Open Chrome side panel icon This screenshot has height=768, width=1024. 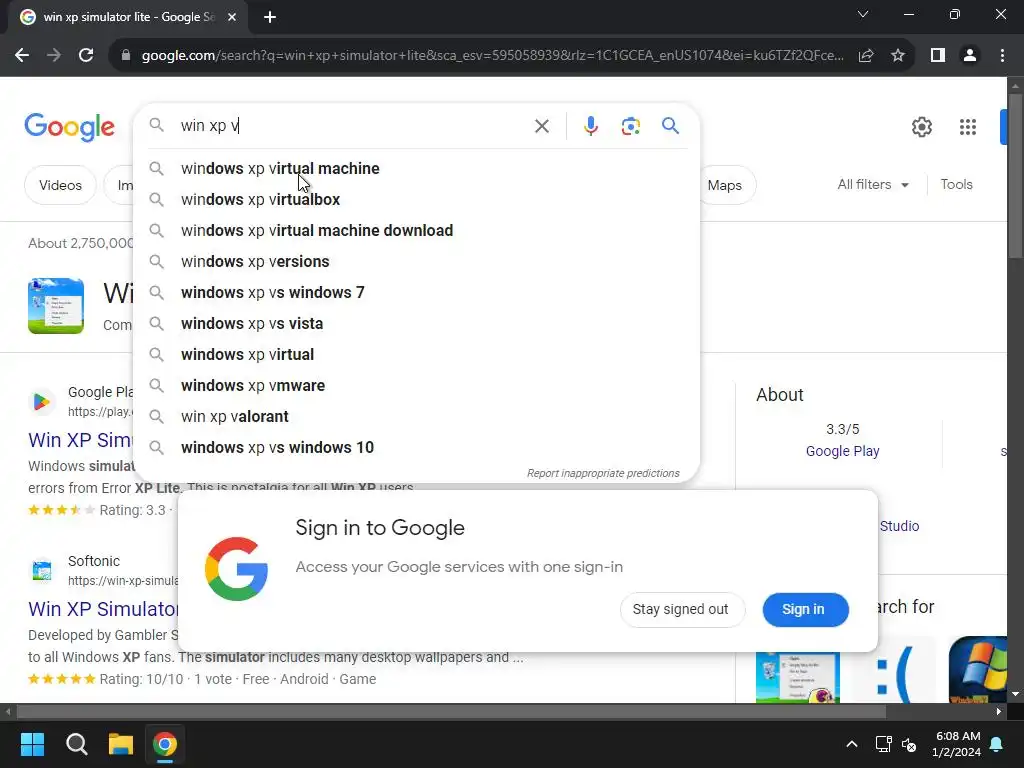(x=938, y=56)
